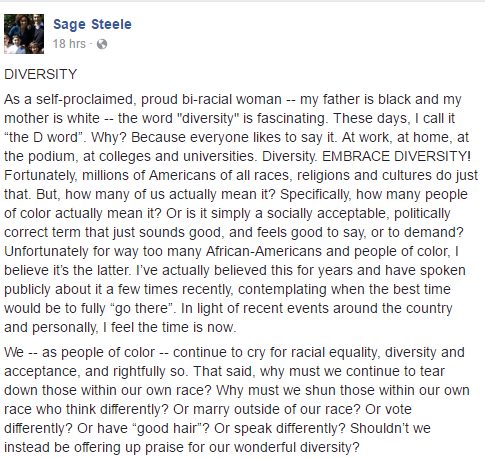Click the word "African-Americans"

(264, 251)
